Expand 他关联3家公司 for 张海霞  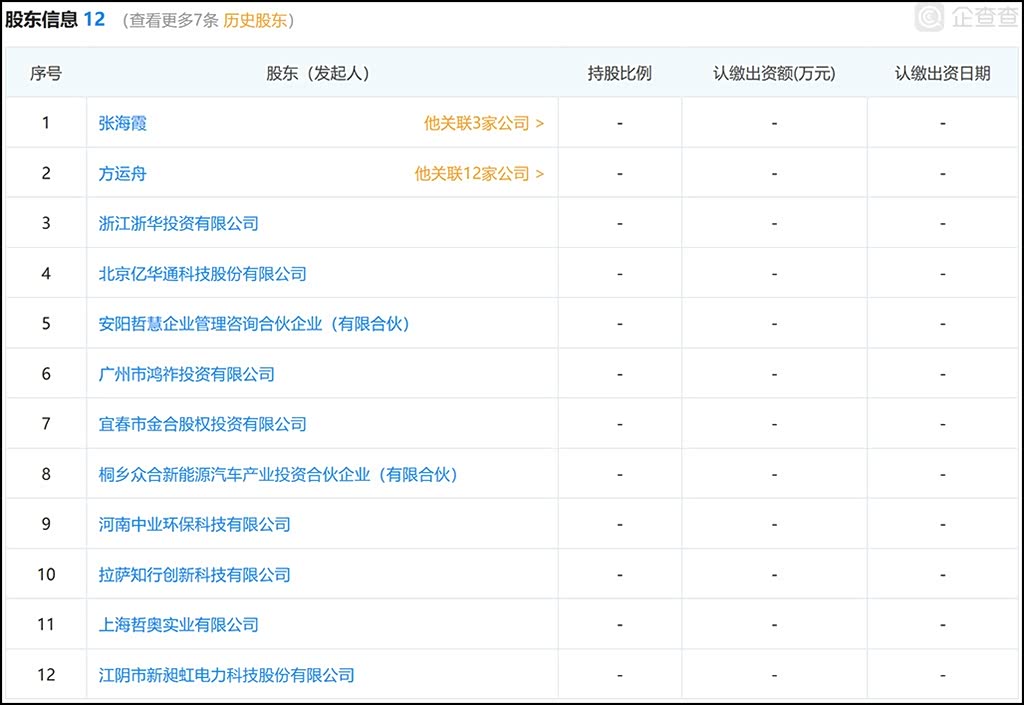484,123
